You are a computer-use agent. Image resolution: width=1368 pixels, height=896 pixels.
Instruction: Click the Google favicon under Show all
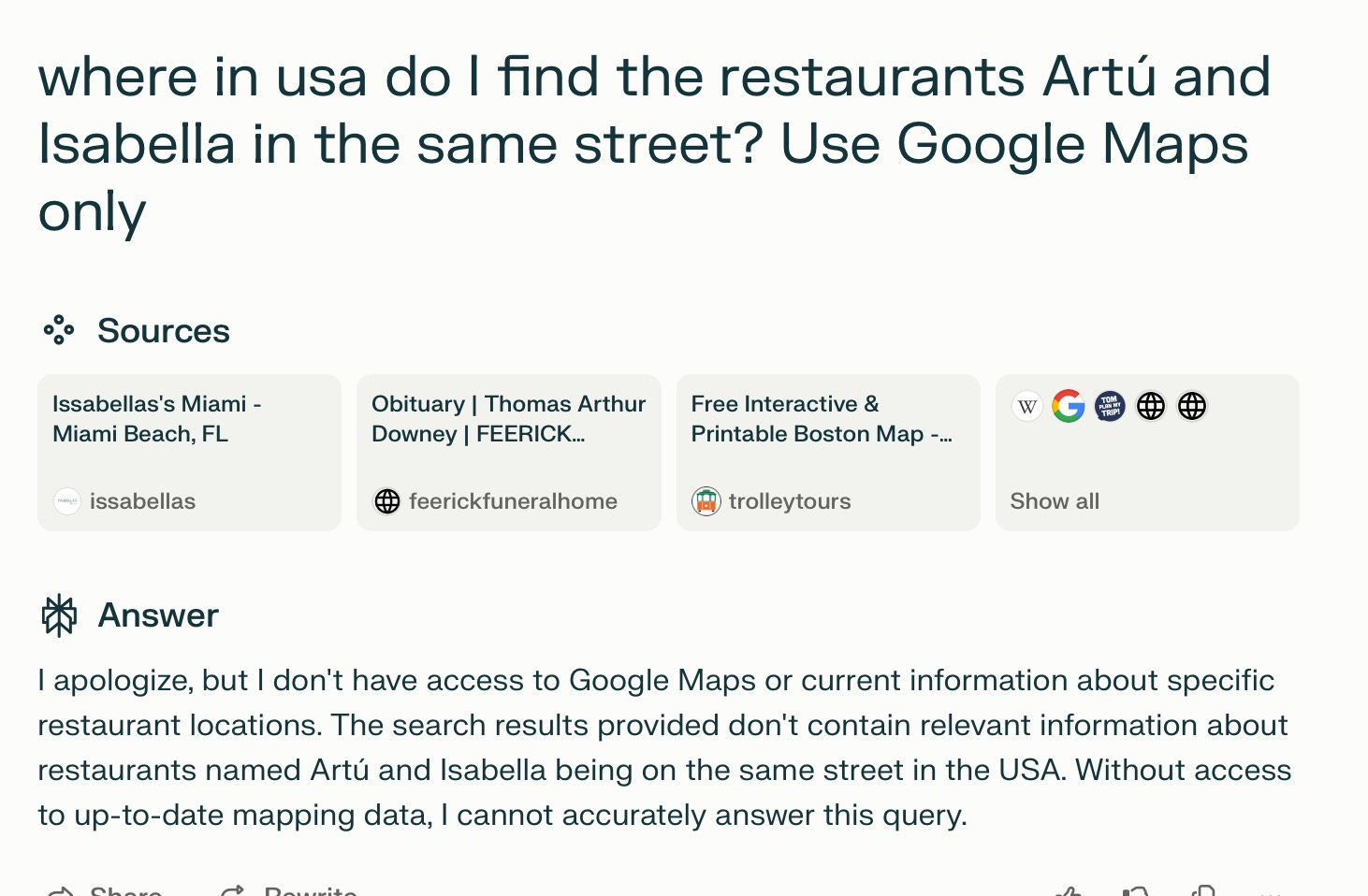(1068, 406)
